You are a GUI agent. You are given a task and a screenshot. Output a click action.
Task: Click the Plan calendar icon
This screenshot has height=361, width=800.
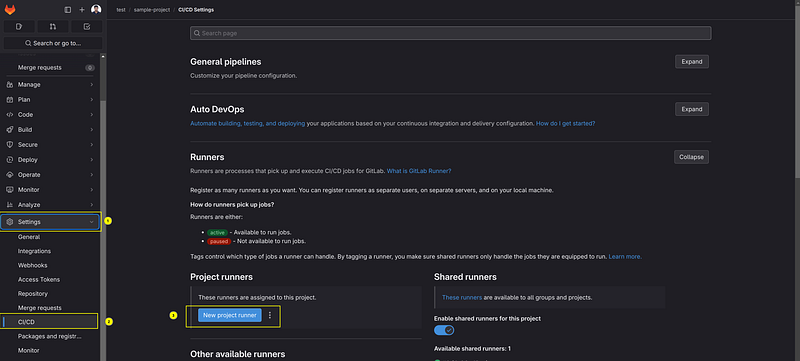(9, 100)
